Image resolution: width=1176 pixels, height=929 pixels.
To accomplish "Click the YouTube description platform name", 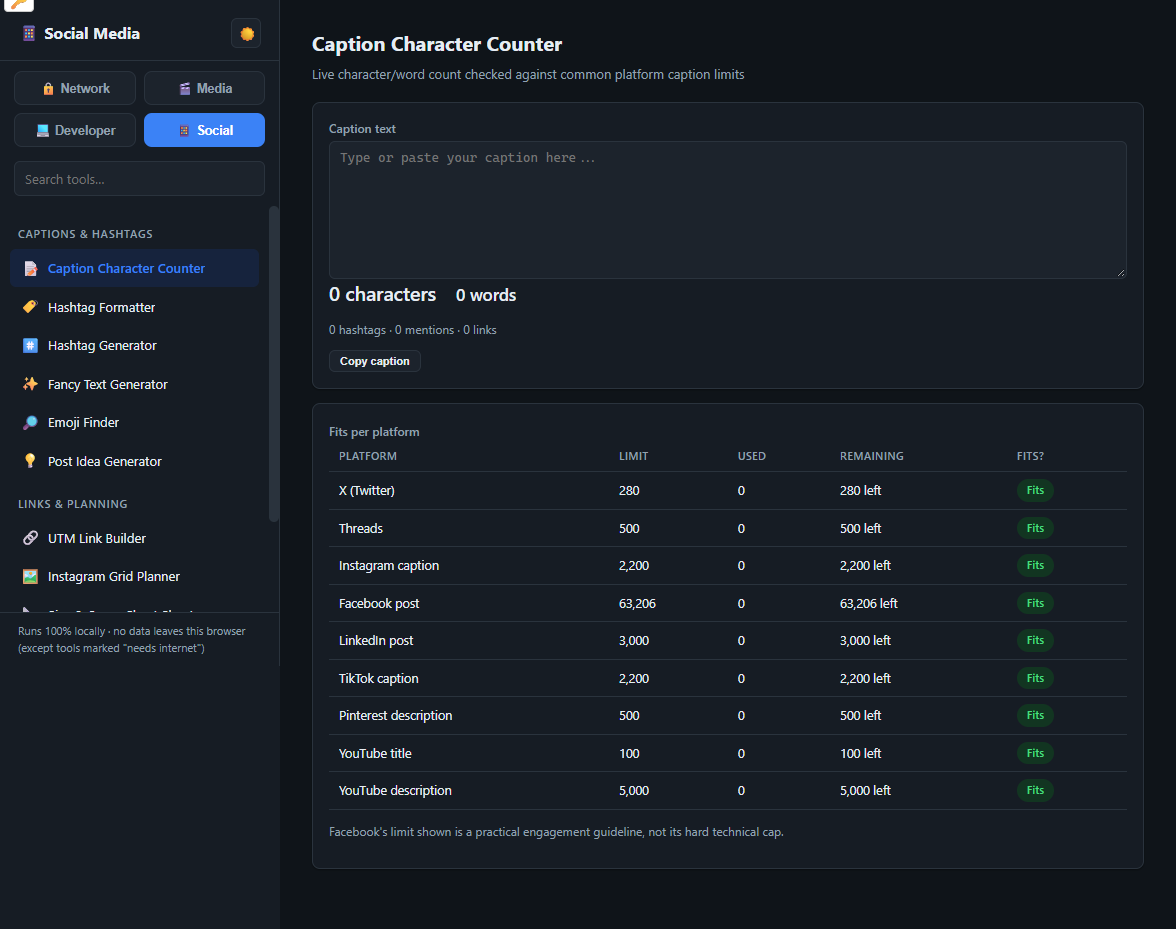I will (395, 790).
